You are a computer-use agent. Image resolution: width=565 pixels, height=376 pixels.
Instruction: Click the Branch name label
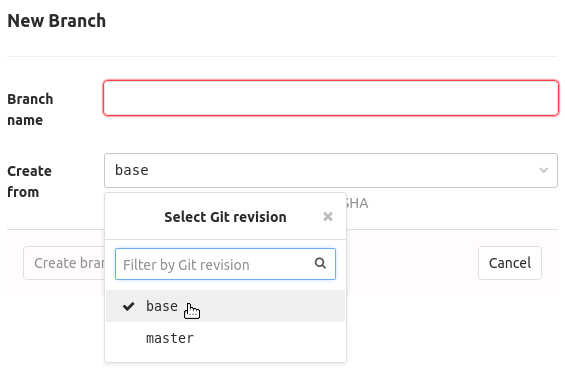[x=30, y=109]
